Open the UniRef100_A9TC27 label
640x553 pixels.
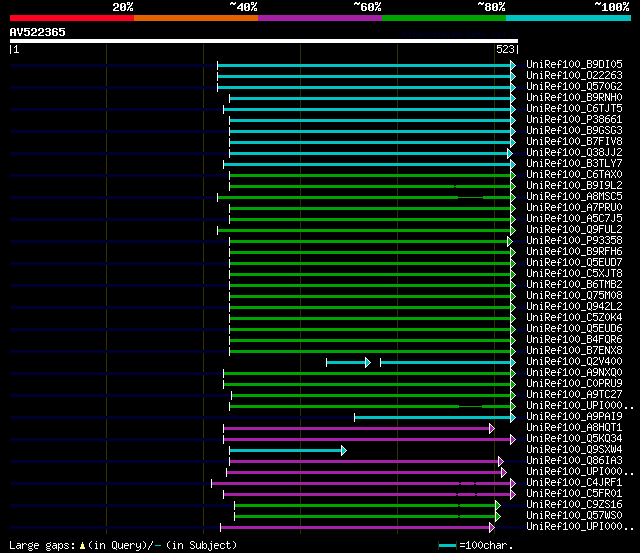click(x=574, y=395)
